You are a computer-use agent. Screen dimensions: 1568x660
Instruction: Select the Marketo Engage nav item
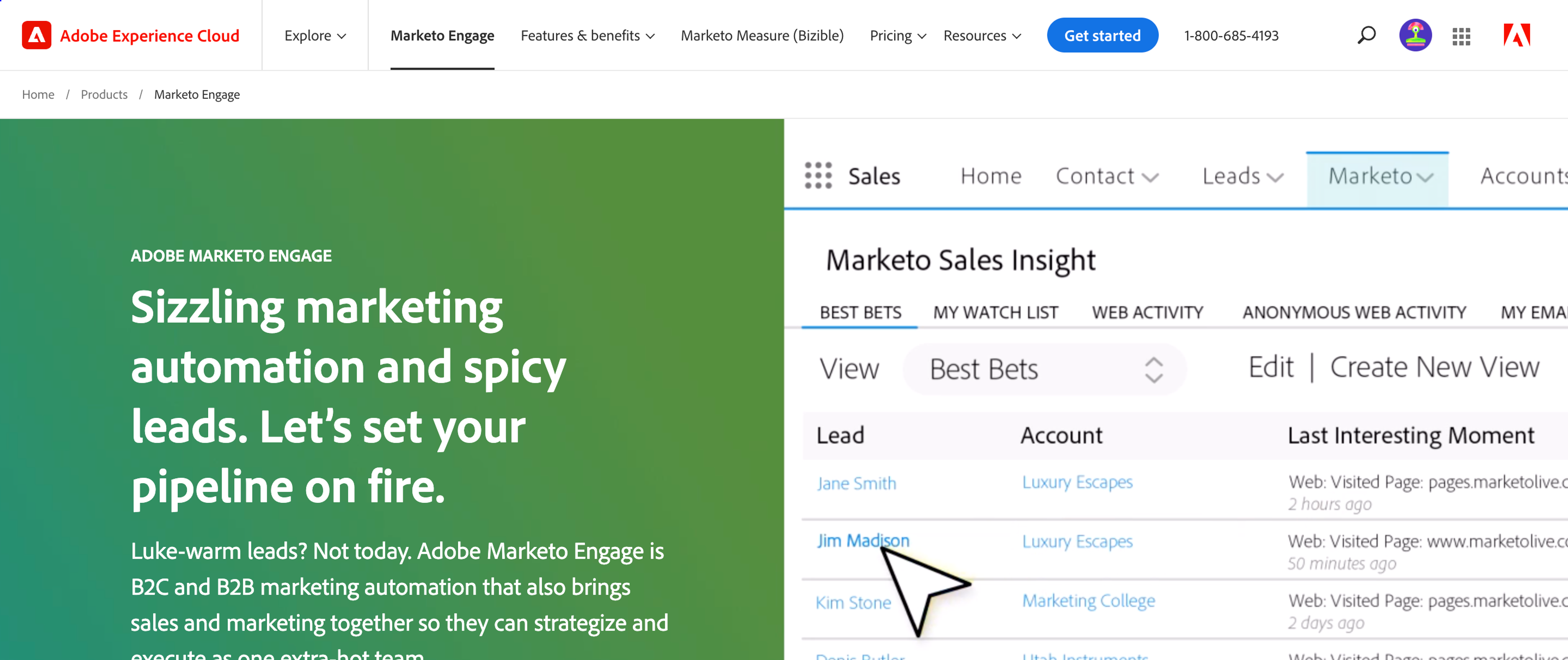(443, 35)
